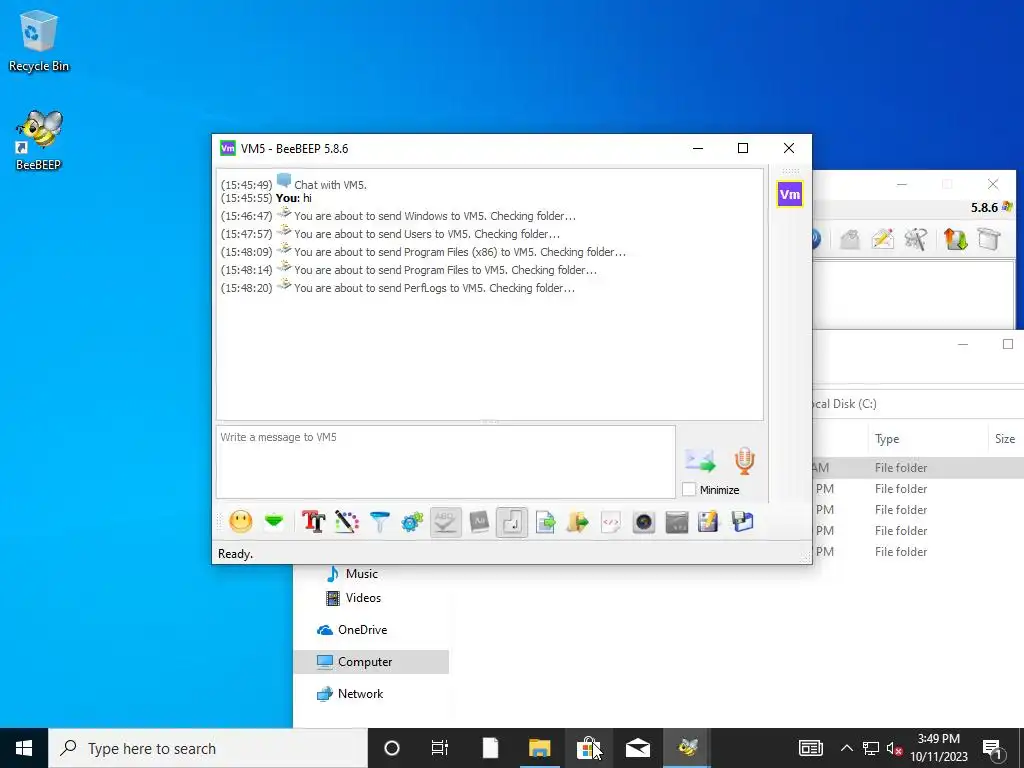Click the 'Ready.' status bar text
The image size is (1024, 768).
[235, 554]
